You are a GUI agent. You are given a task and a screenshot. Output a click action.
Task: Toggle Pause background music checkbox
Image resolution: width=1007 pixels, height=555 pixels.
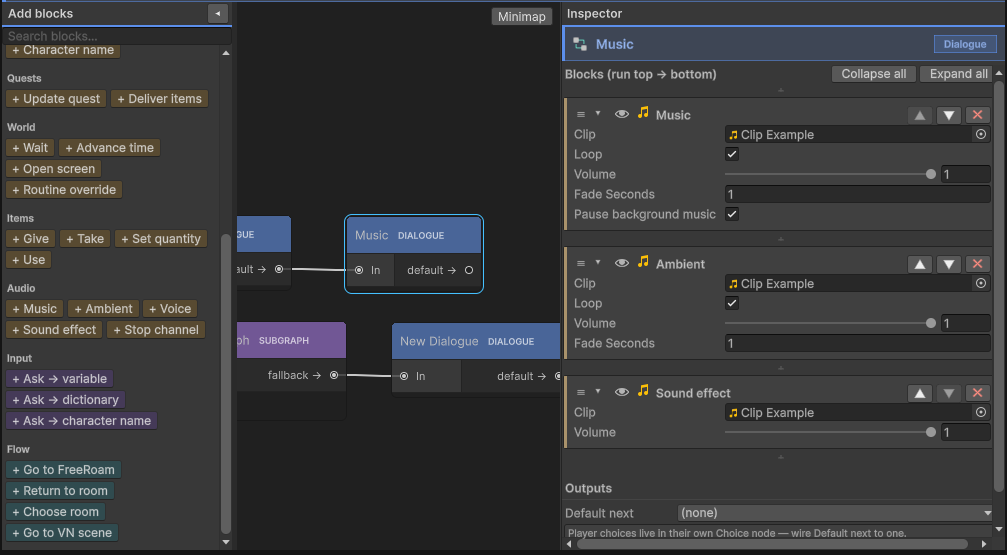coord(731,214)
